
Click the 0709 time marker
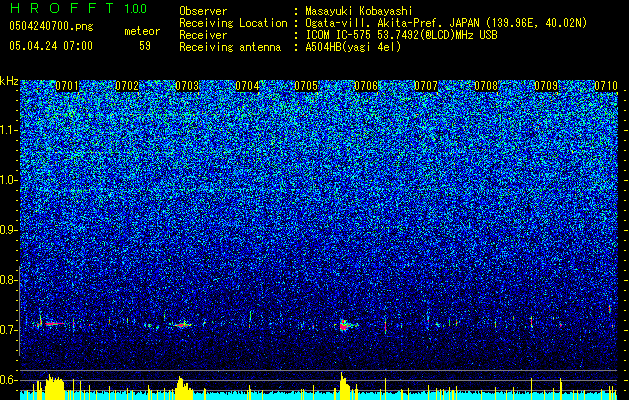point(546,86)
